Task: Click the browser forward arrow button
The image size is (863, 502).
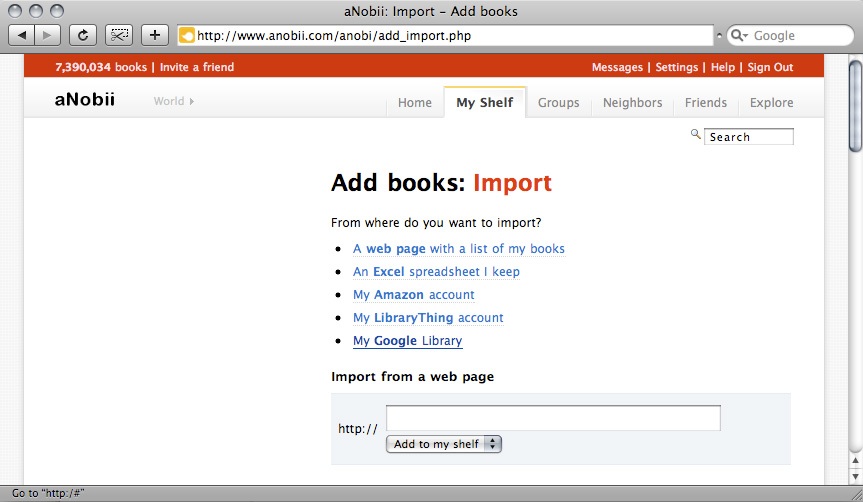Action: 47,35
